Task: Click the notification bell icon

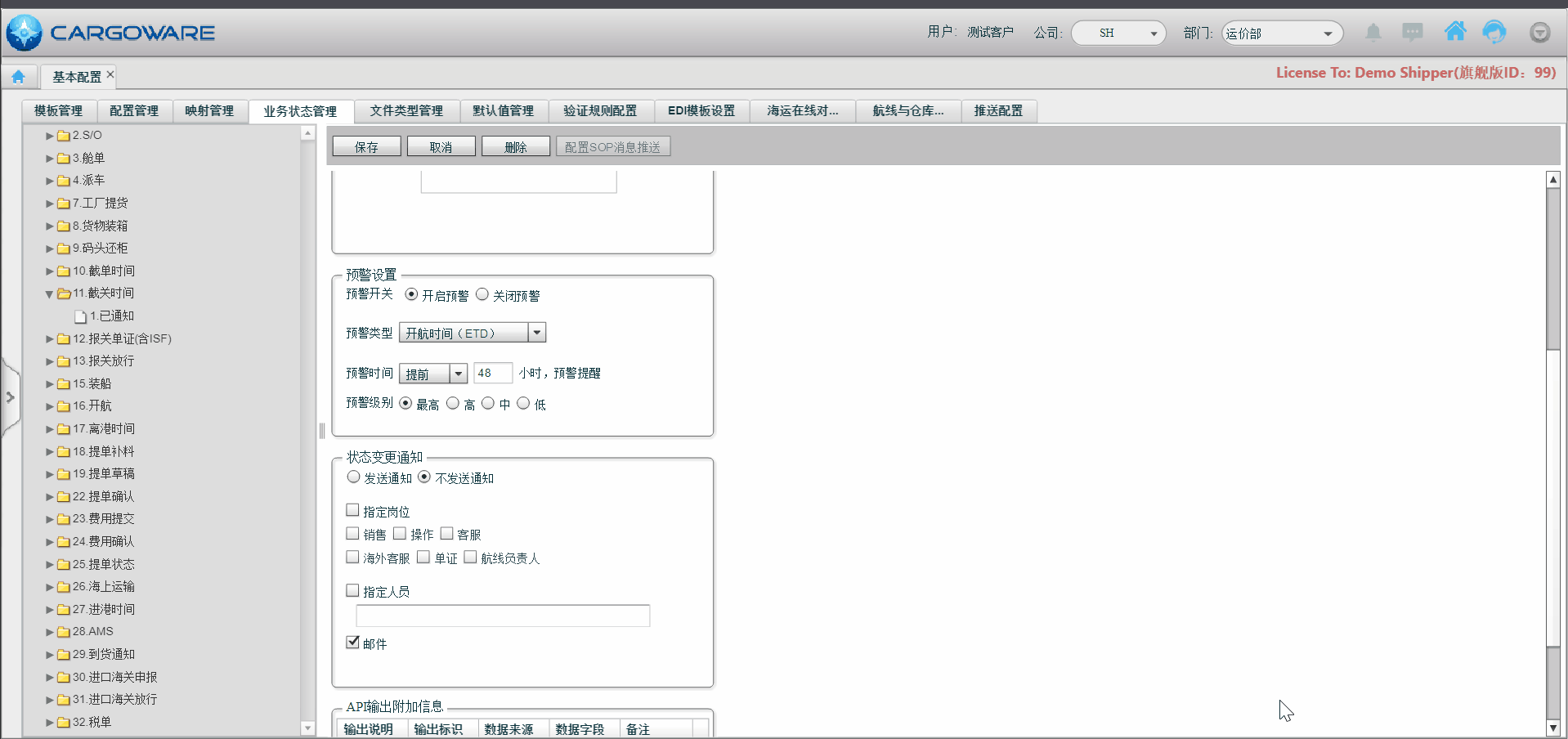Action: (x=1373, y=33)
